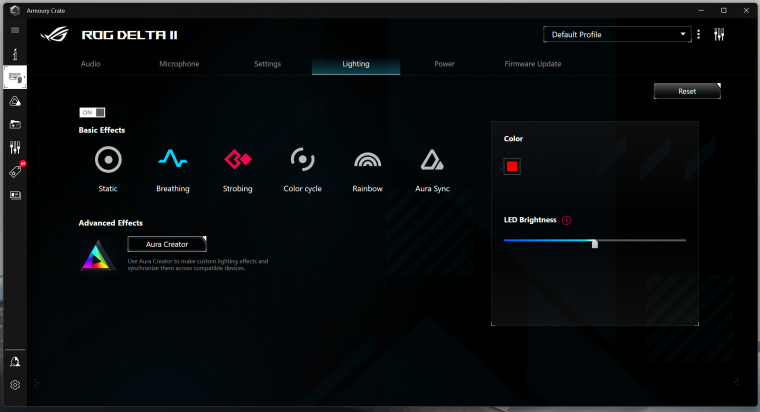
Task: Open the red color swatch picker
Action: (512, 167)
